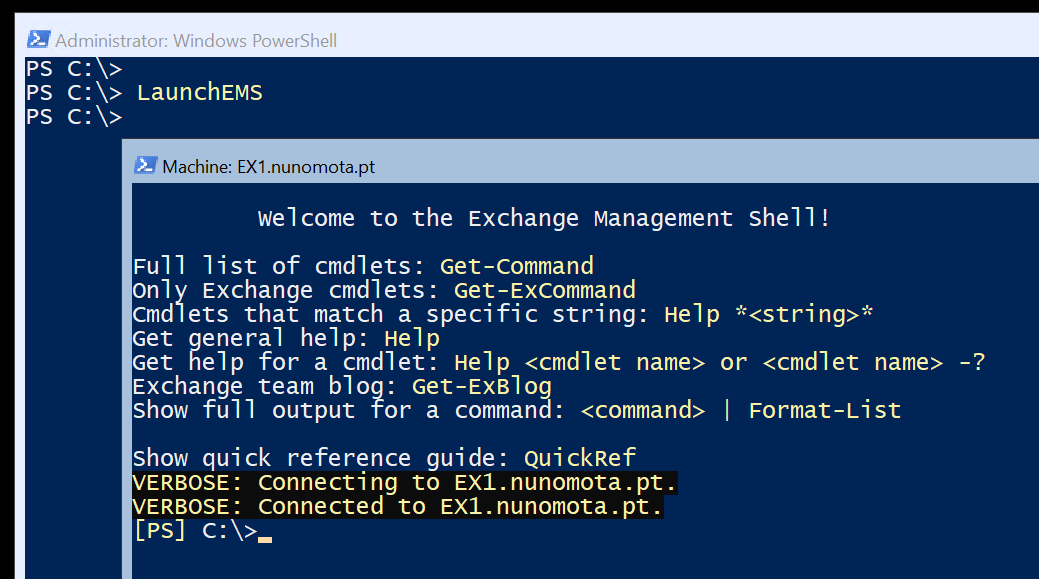Click the Help word after Get general help
Viewport: 1039px width, 579px height.
tap(412, 338)
